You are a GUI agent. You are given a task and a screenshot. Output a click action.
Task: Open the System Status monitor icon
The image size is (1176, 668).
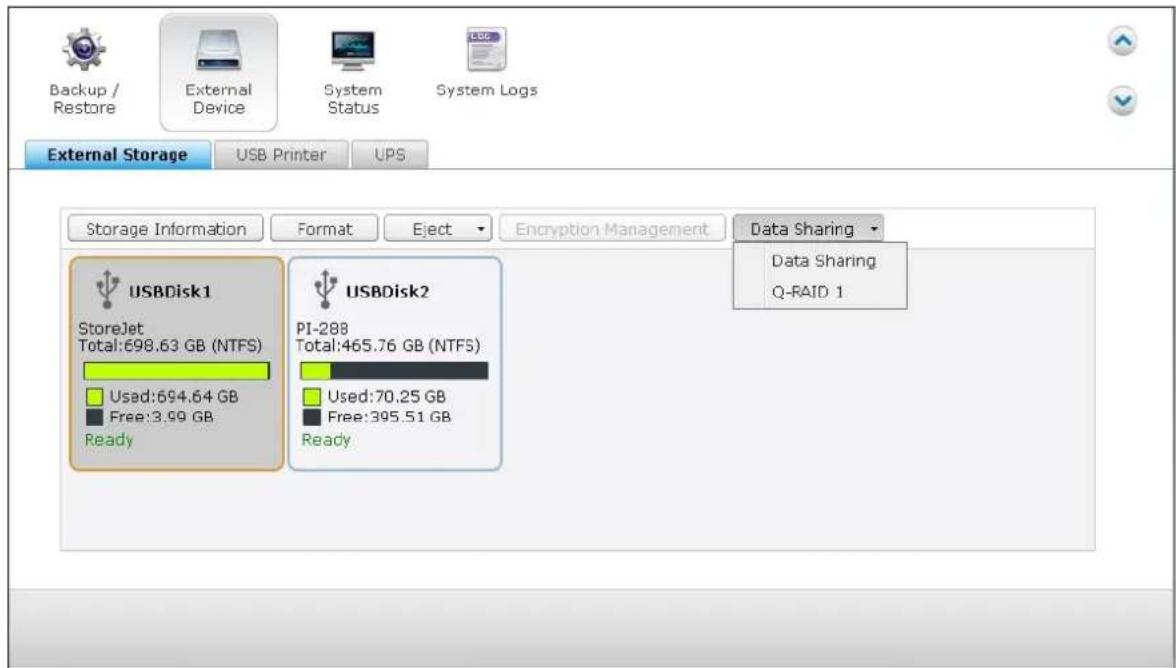pos(353,50)
